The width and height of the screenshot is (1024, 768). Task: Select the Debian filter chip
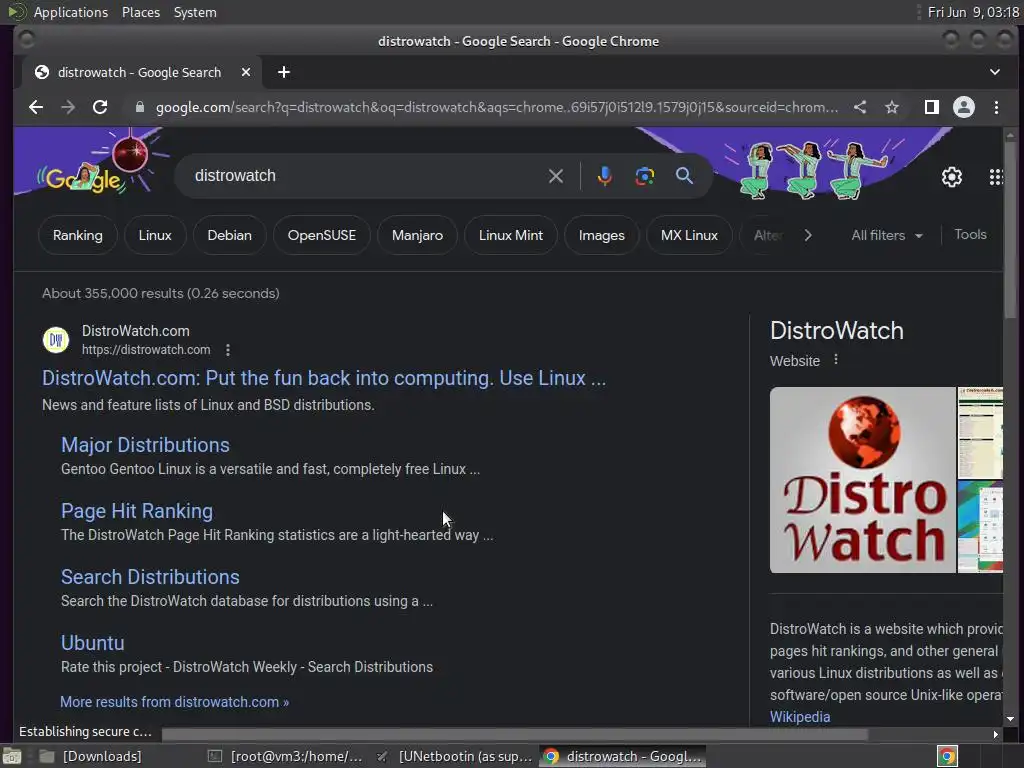click(229, 235)
